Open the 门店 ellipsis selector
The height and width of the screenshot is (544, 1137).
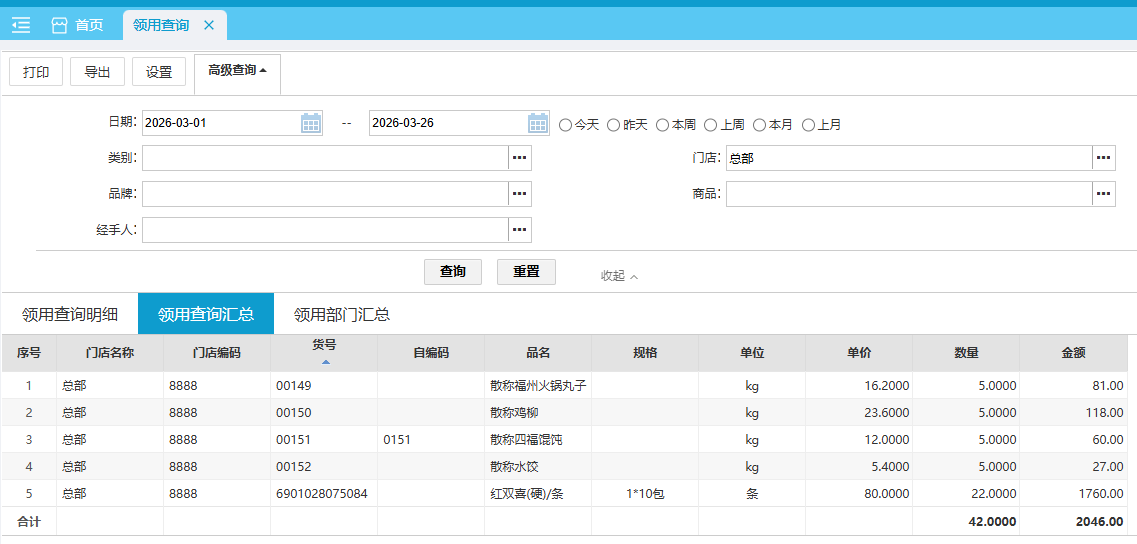(x=1103, y=158)
